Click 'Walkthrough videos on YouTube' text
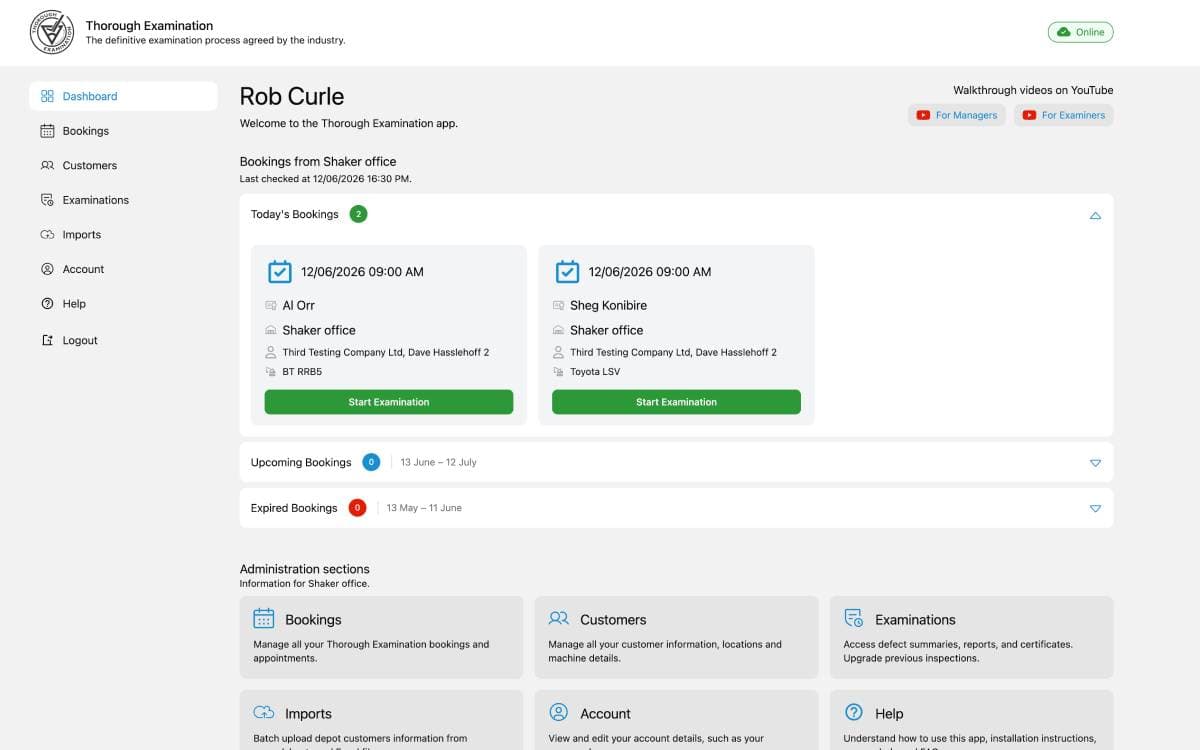Screen dimensions: 1200x750 tap(1033, 90)
